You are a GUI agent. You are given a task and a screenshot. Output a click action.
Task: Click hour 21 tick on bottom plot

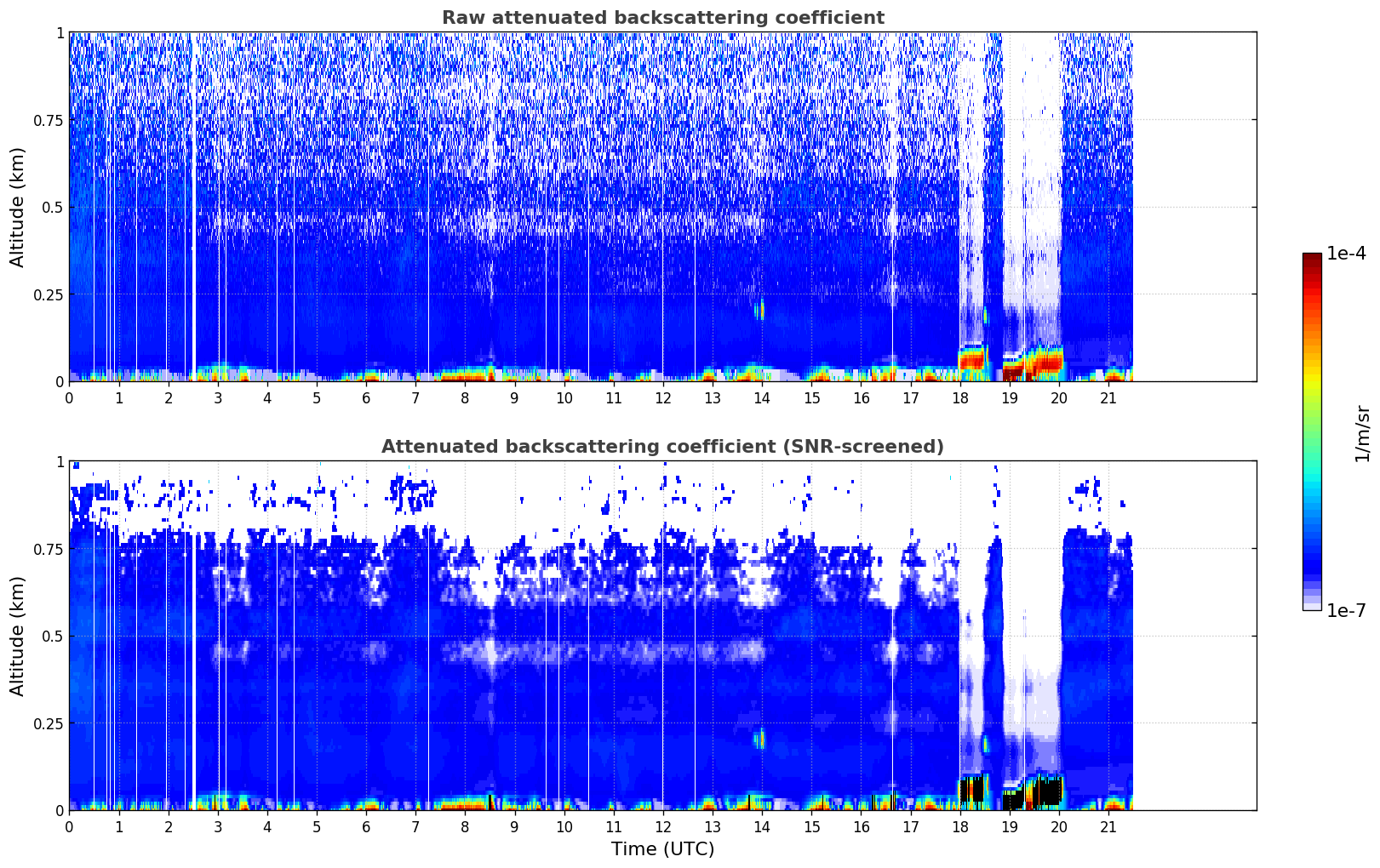coord(1108,827)
